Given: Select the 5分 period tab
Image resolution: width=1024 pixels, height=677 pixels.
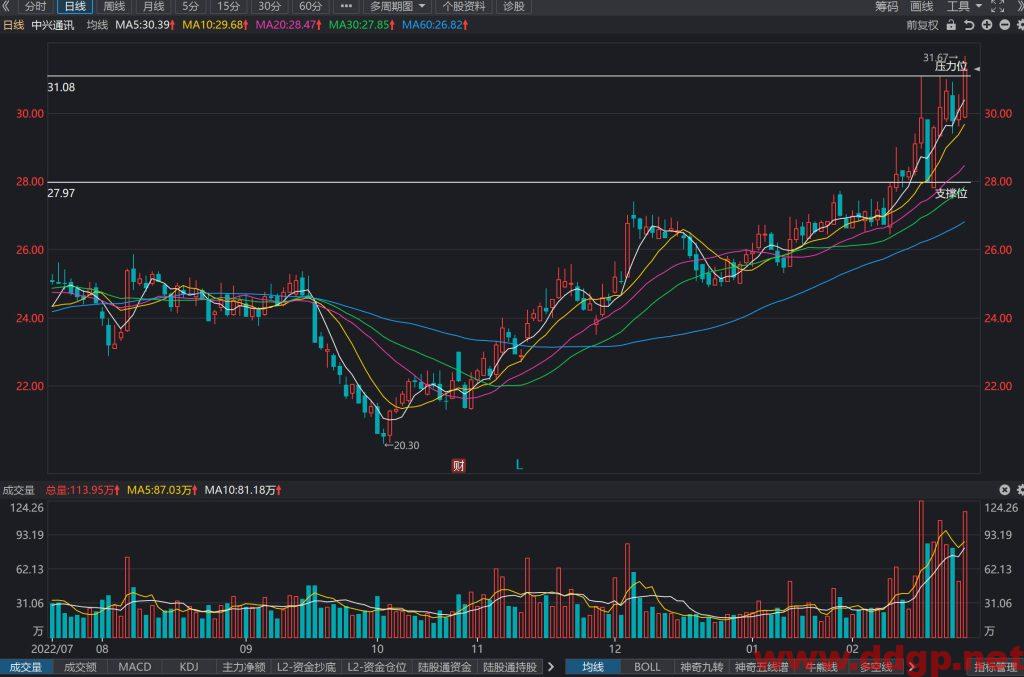Looking at the screenshot, I should pos(191,7).
